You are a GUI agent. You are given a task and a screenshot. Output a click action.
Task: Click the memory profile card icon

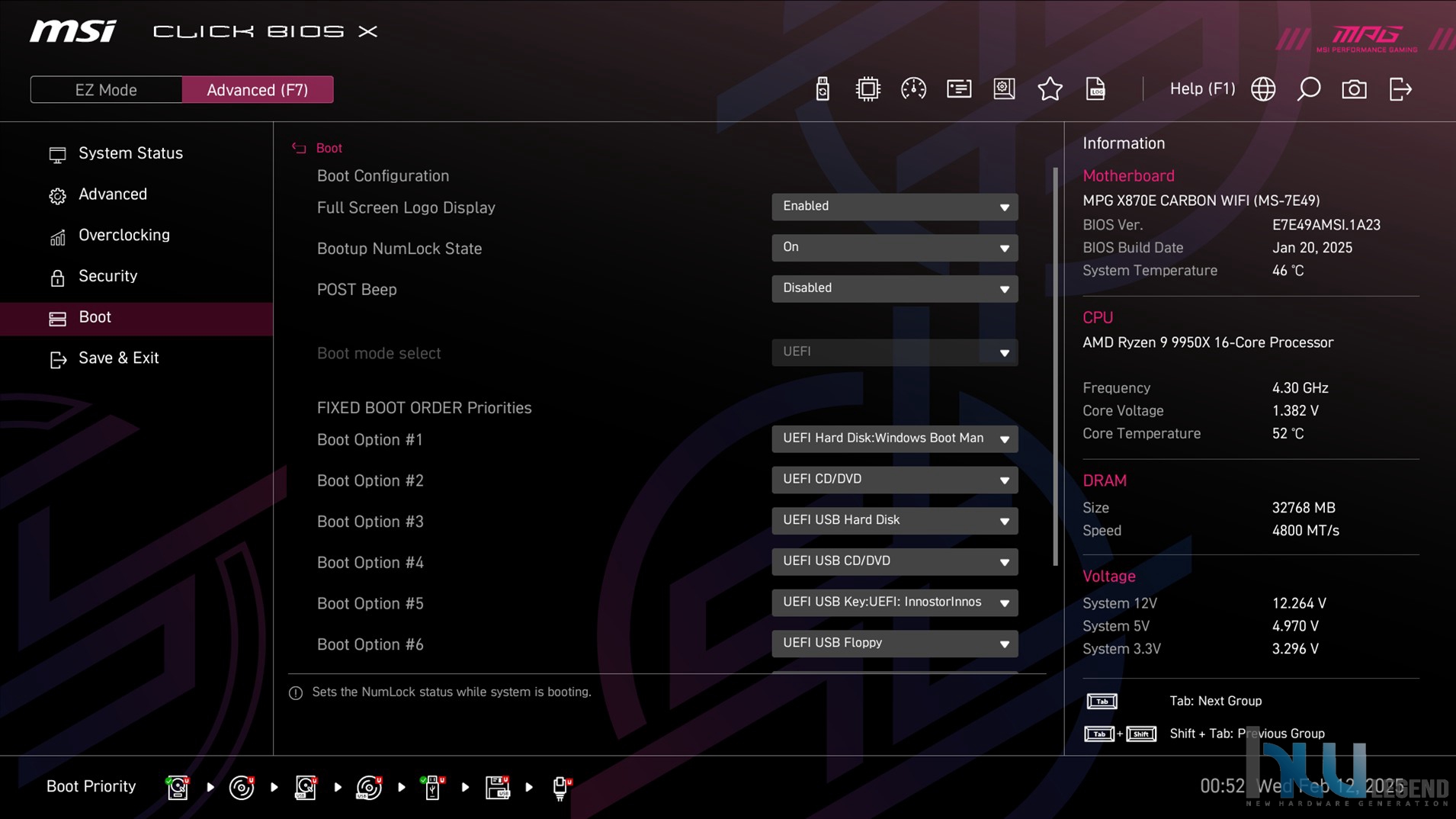coord(959,89)
